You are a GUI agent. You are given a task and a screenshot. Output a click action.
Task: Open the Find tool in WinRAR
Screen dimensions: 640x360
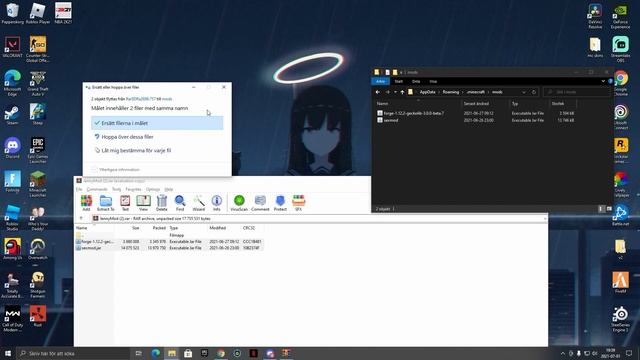pyautogui.click(x=180, y=202)
